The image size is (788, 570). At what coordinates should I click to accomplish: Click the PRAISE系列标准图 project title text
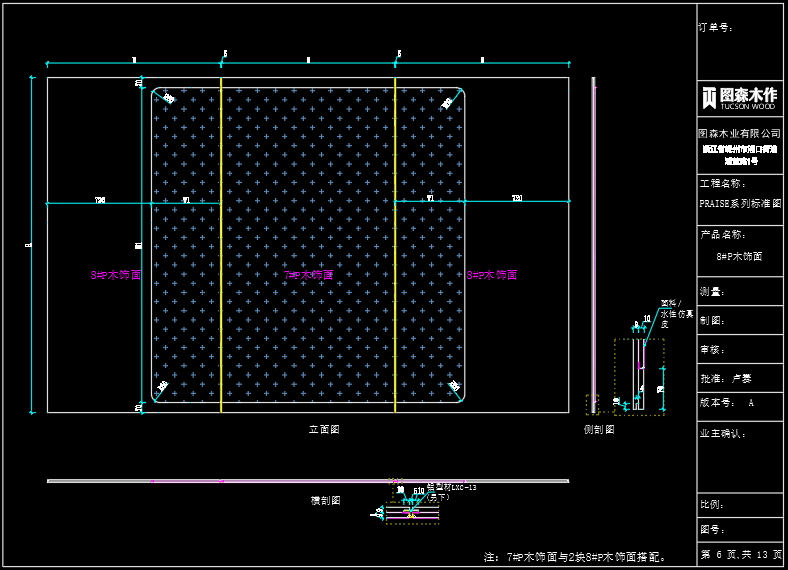point(739,203)
